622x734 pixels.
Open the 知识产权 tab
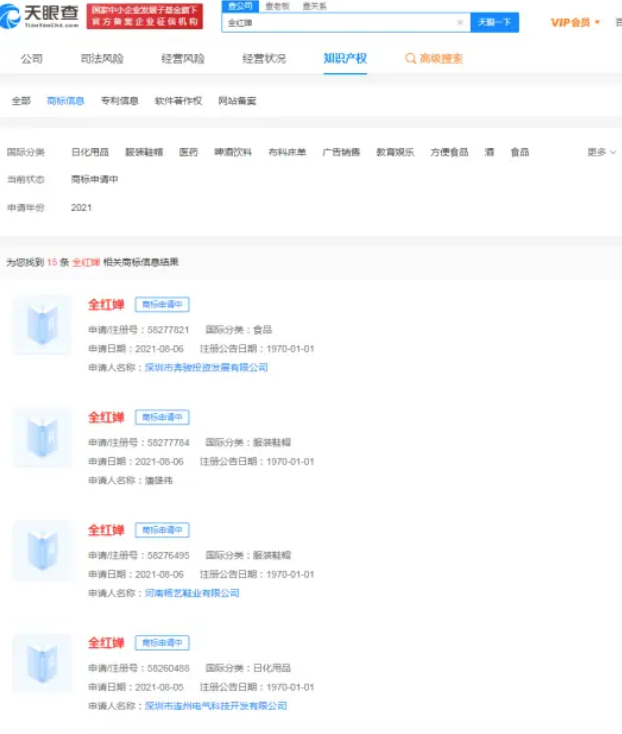click(x=345, y=59)
